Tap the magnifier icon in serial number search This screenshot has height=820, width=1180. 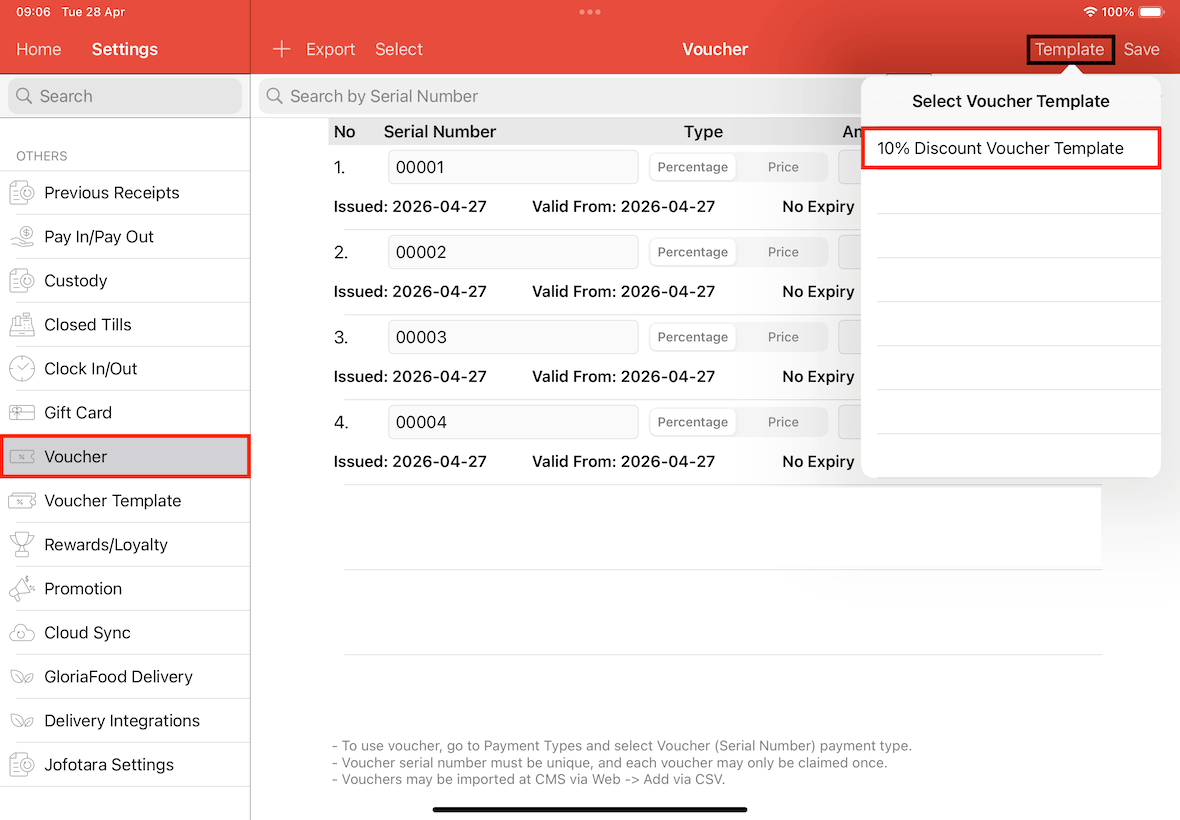[275, 96]
